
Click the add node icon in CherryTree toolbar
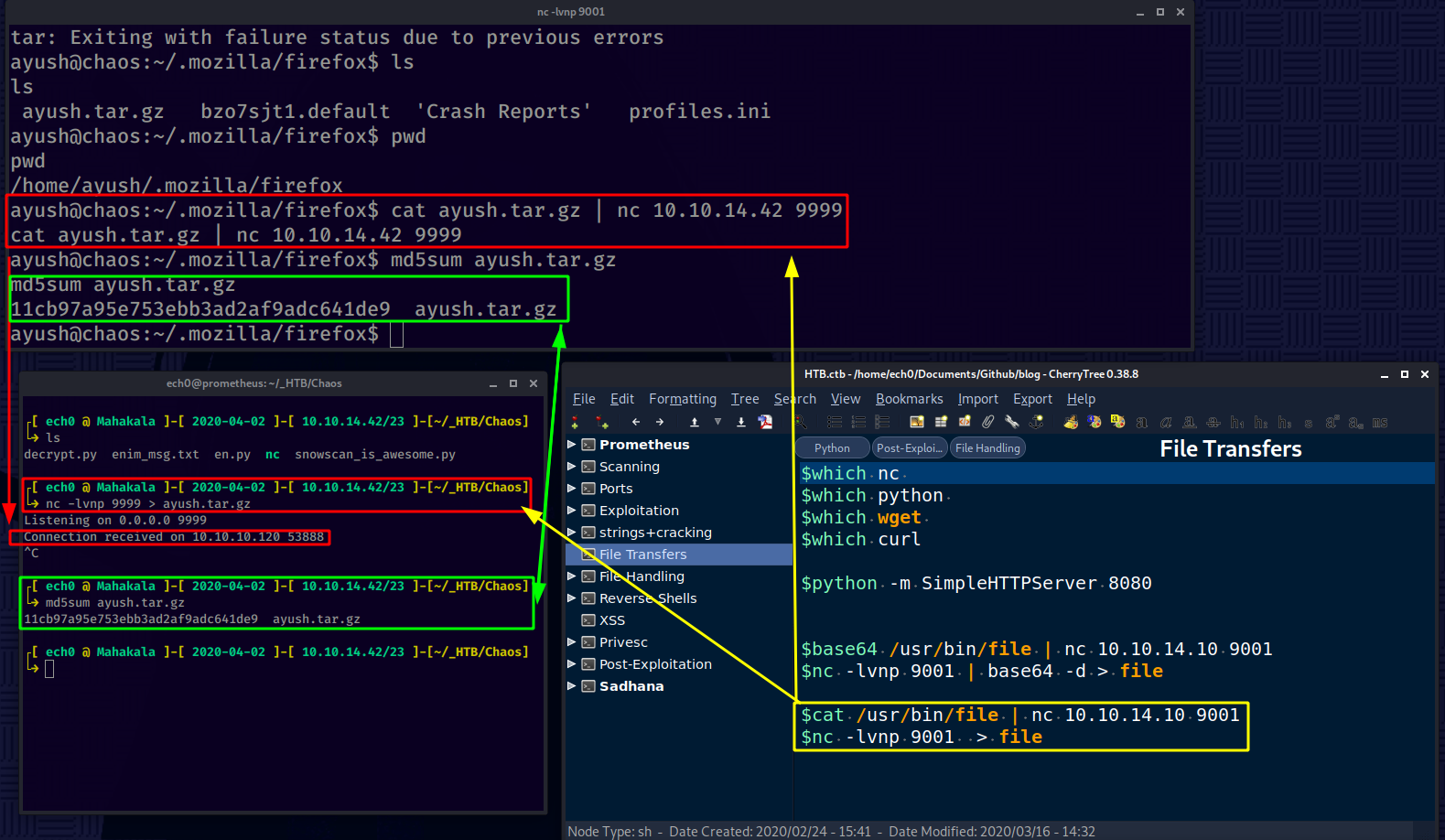[575, 422]
